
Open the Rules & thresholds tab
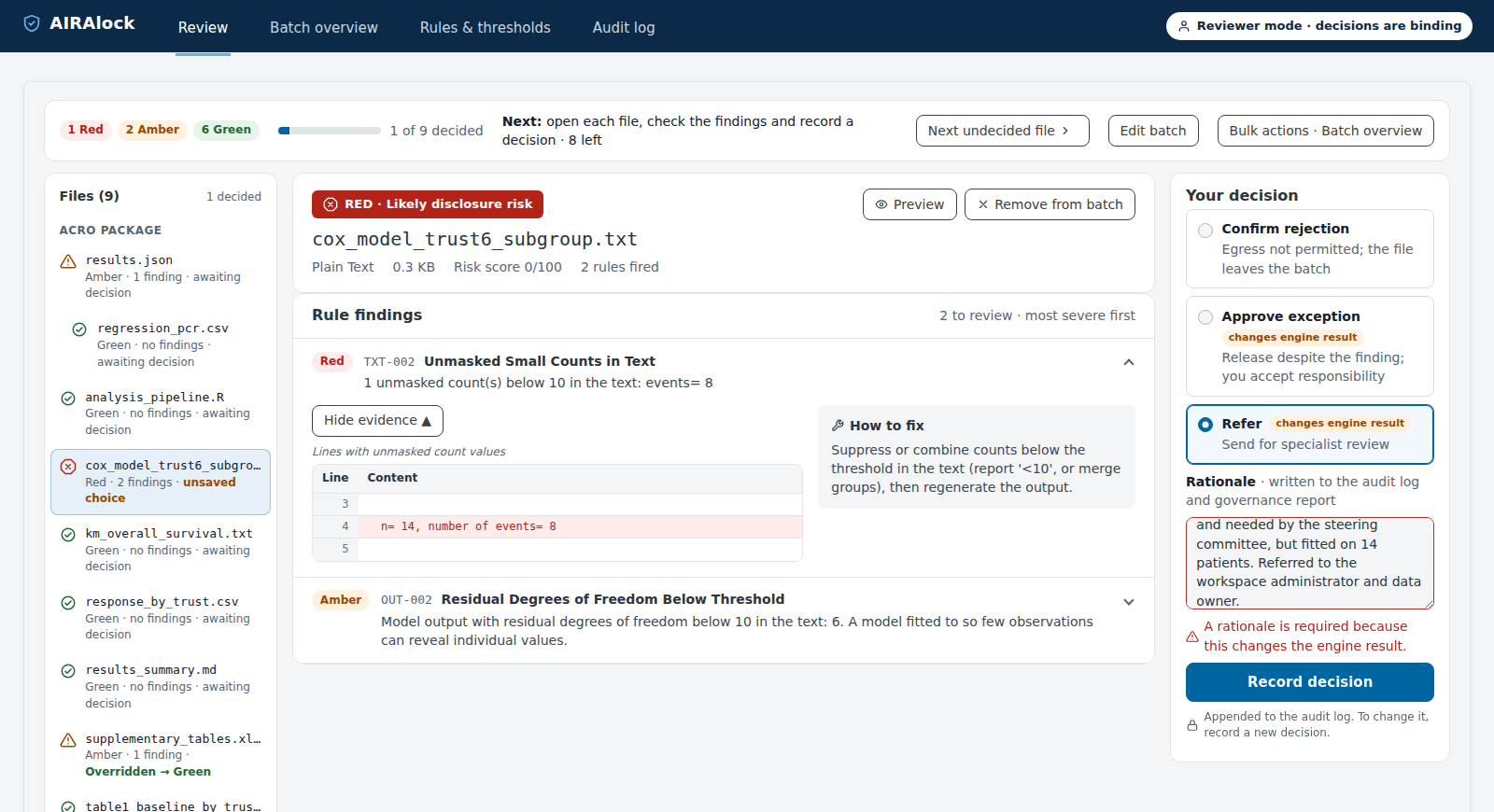pyautogui.click(x=486, y=28)
